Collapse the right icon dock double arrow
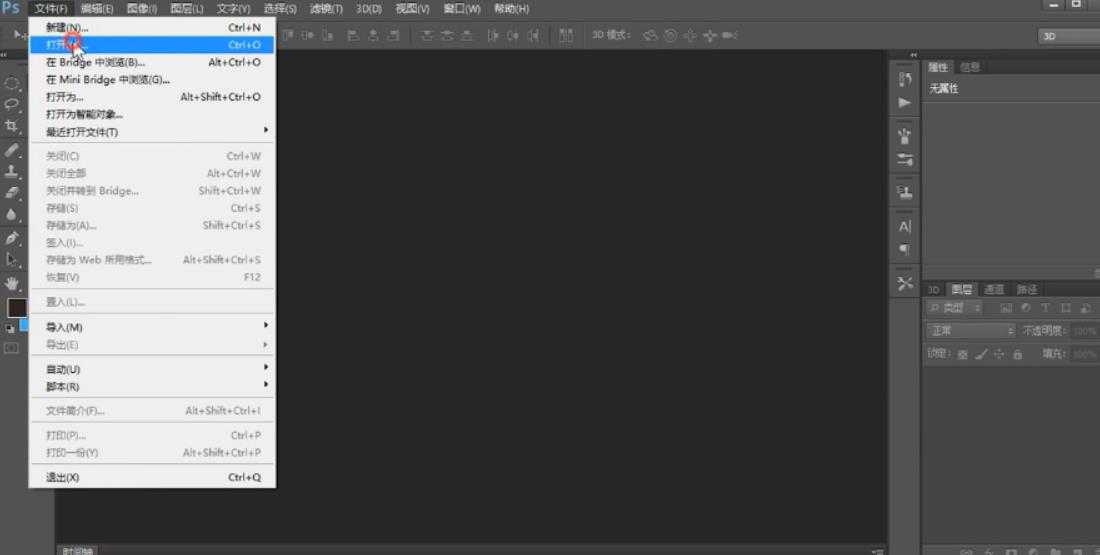This screenshot has height=555, width=1100. click(913, 55)
